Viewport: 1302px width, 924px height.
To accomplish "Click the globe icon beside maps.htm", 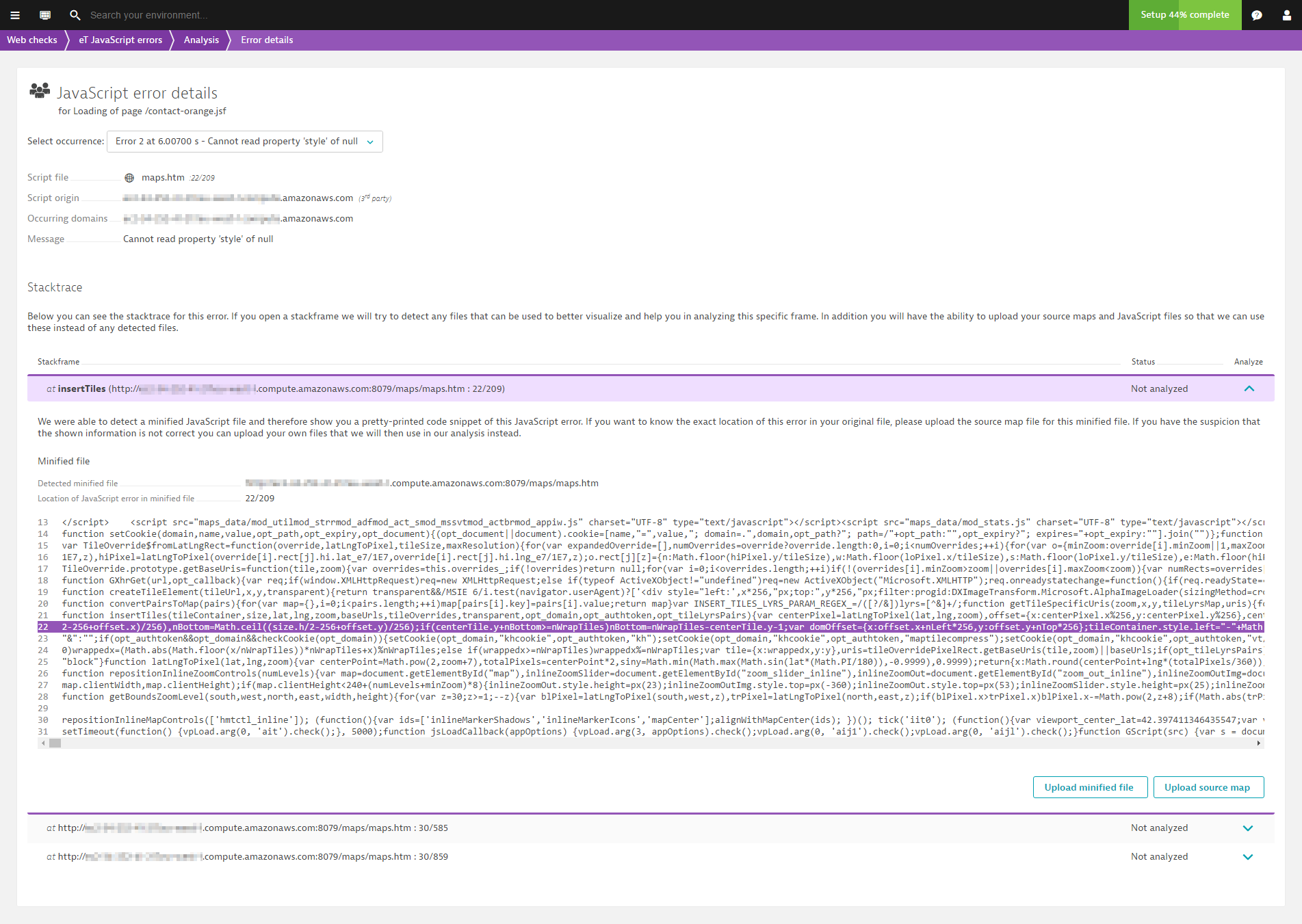I will 129,178.
